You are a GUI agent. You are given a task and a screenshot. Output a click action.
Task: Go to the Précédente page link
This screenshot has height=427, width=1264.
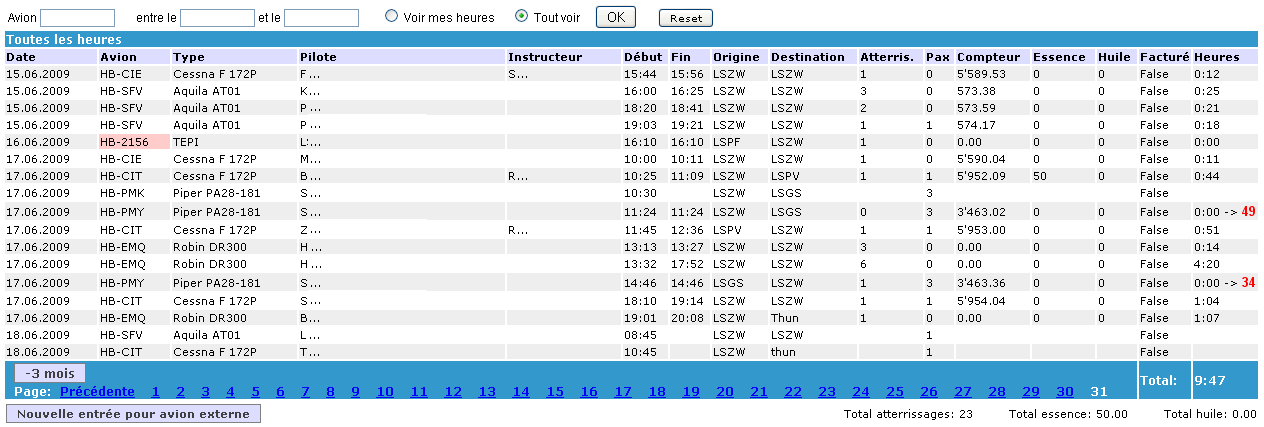(x=97, y=391)
